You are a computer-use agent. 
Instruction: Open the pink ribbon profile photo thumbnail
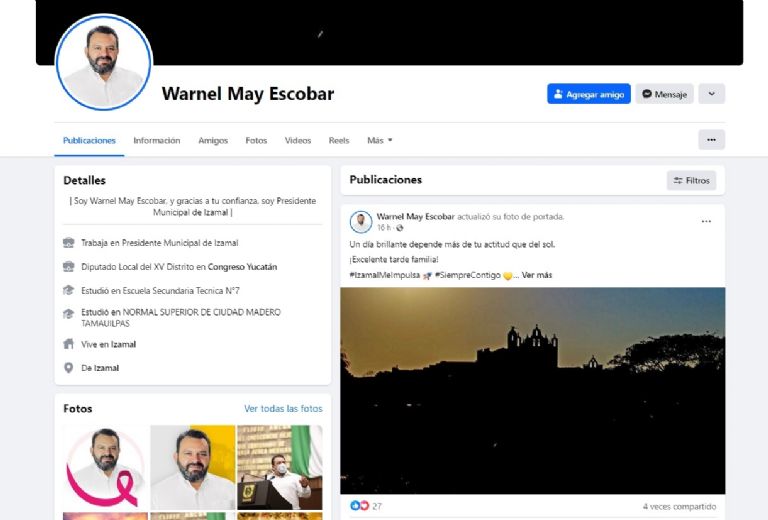105,467
